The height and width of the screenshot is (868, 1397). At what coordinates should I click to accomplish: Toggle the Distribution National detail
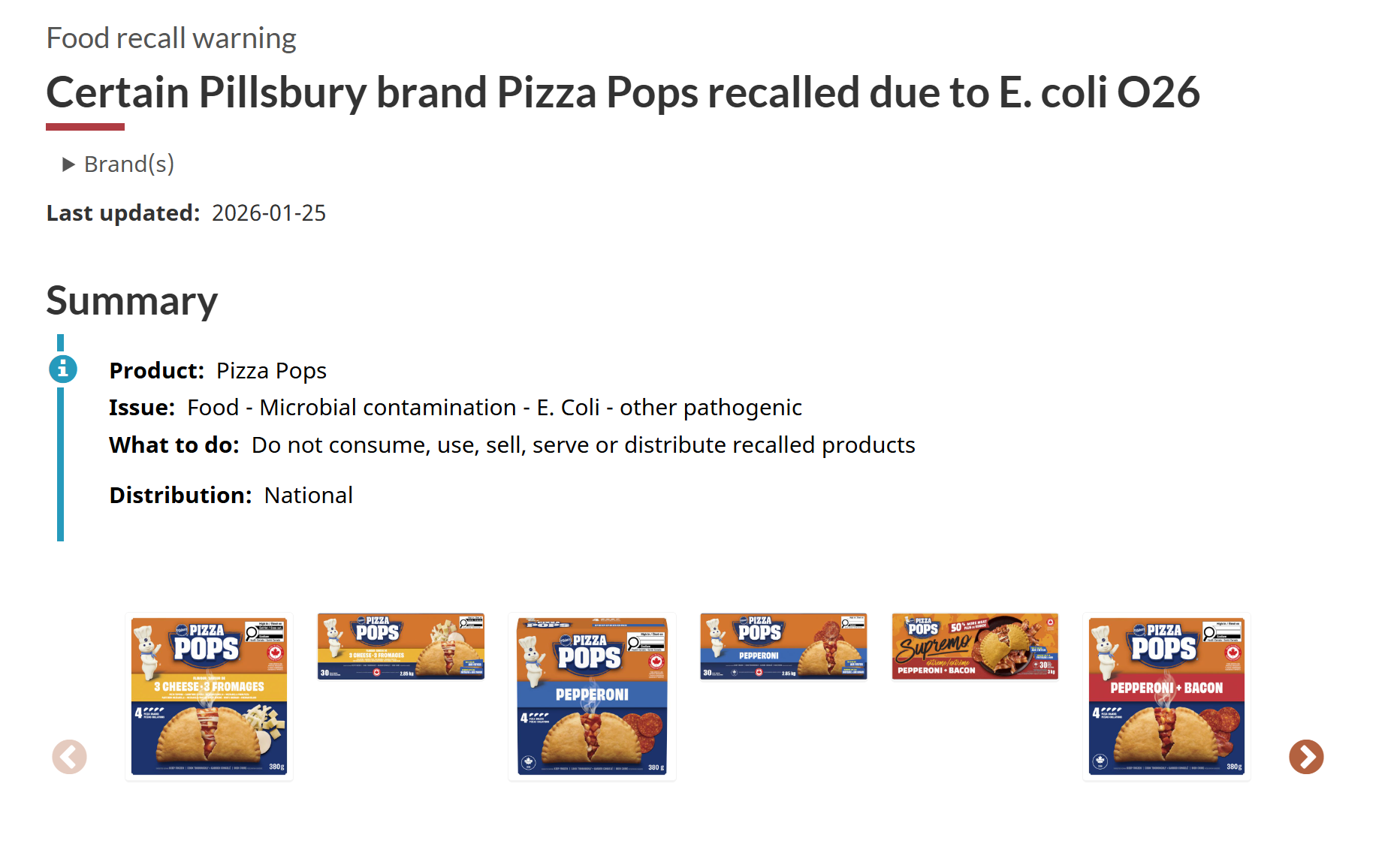[x=231, y=494]
